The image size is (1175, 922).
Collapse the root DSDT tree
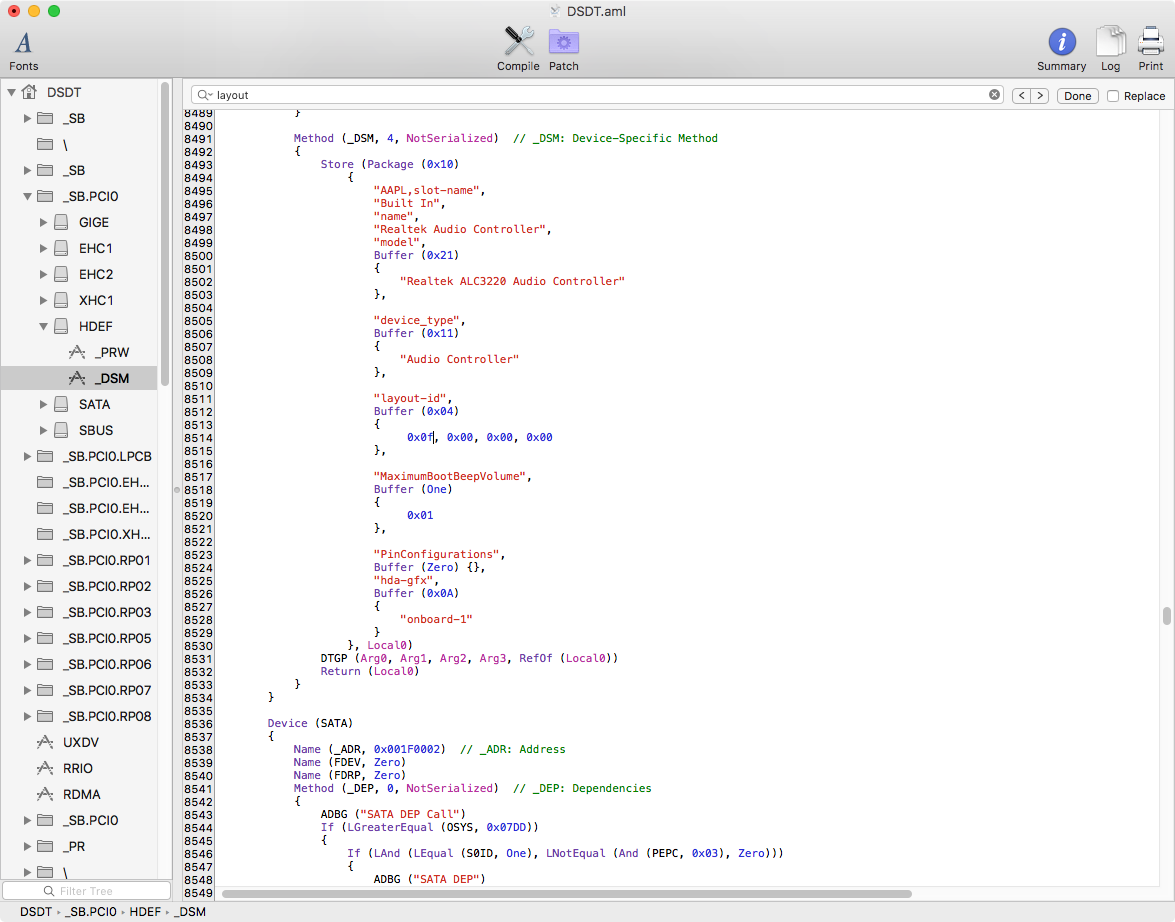[x=12, y=92]
